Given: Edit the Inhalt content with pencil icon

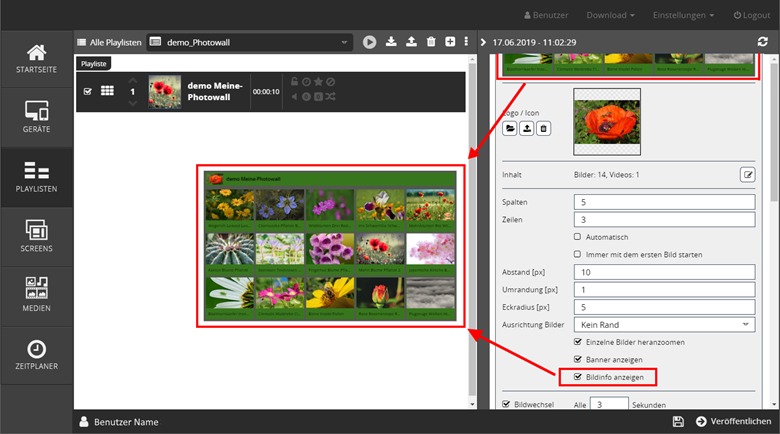Looking at the screenshot, I should pos(747,174).
